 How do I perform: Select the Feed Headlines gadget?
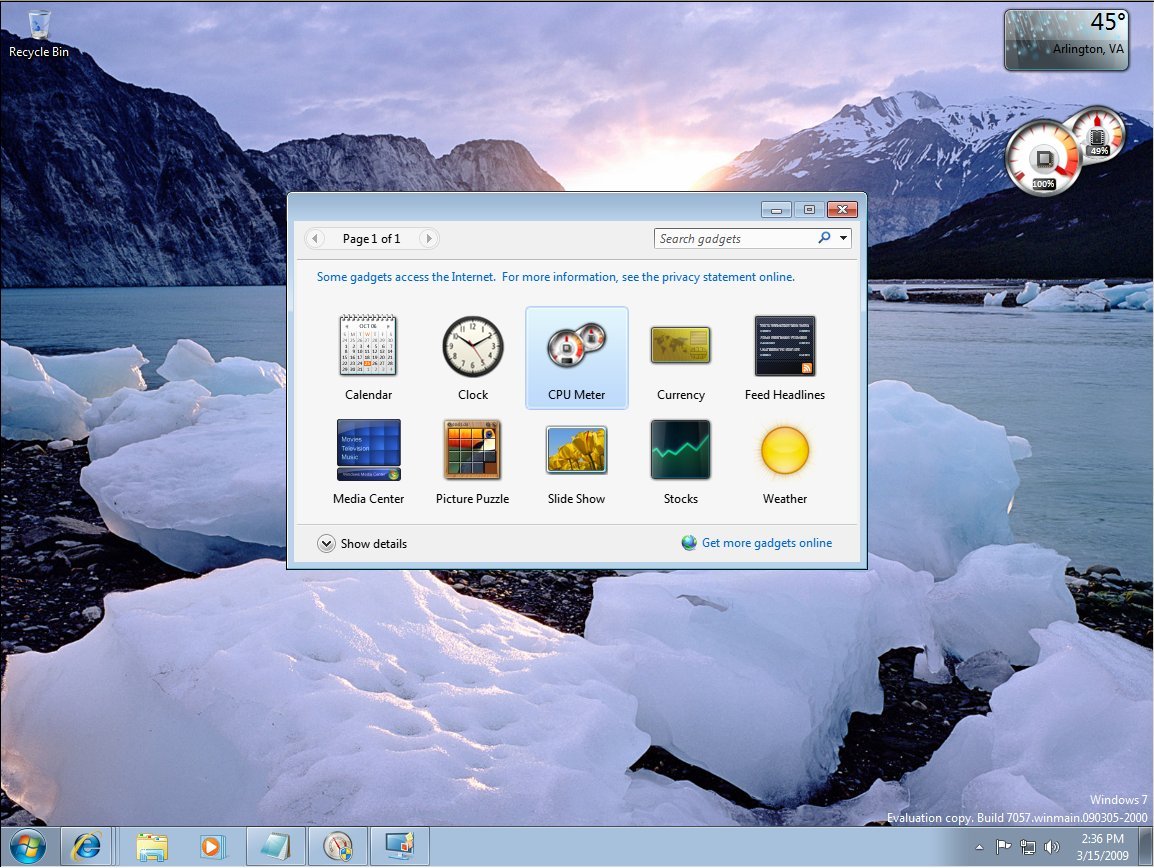coord(784,346)
